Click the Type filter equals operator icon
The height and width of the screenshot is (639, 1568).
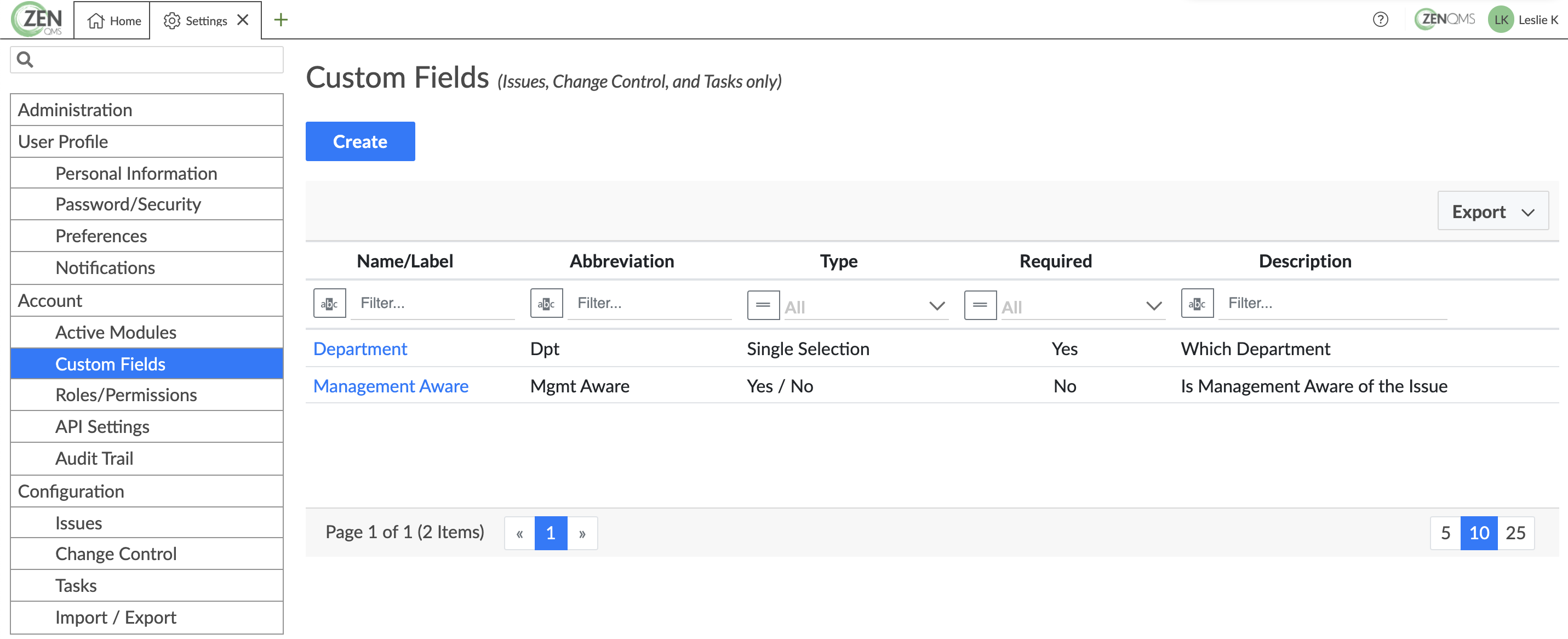coord(763,305)
